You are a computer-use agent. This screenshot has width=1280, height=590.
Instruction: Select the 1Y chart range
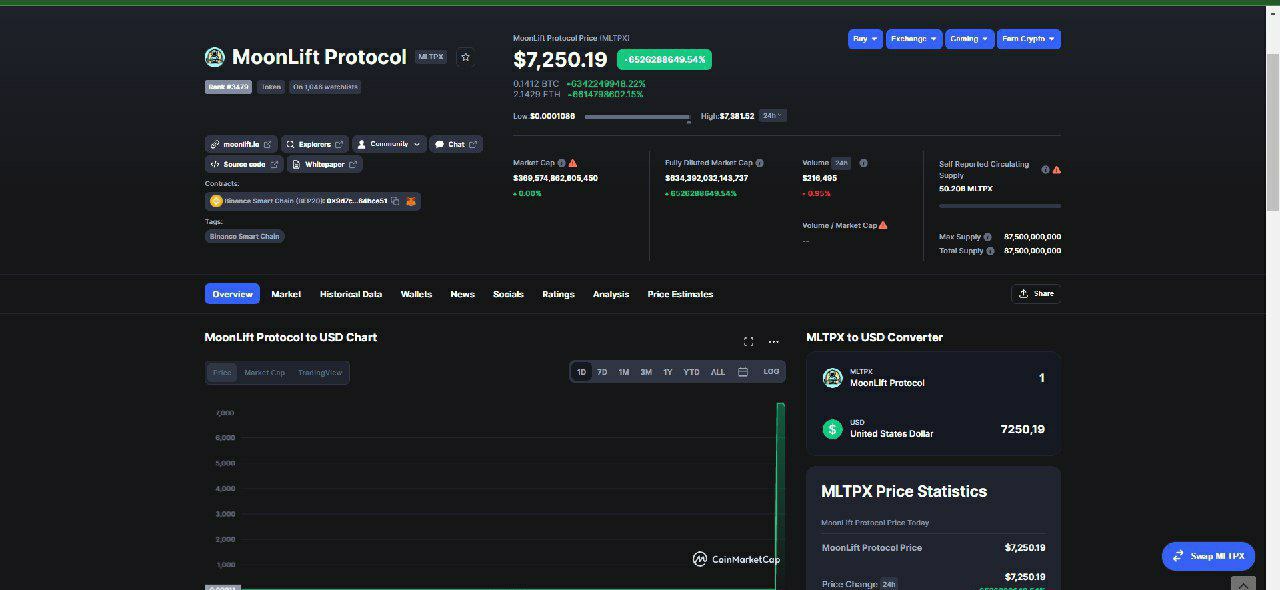tap(668, 372)
